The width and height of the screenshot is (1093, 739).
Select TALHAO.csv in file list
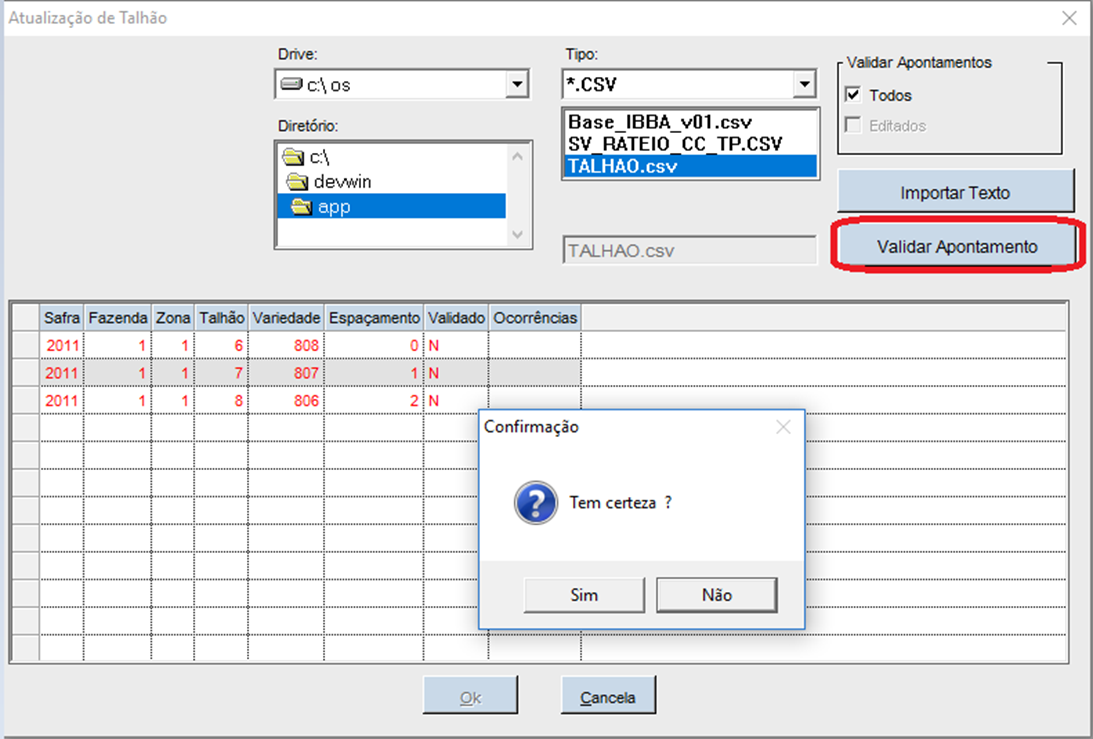[621, 166]
